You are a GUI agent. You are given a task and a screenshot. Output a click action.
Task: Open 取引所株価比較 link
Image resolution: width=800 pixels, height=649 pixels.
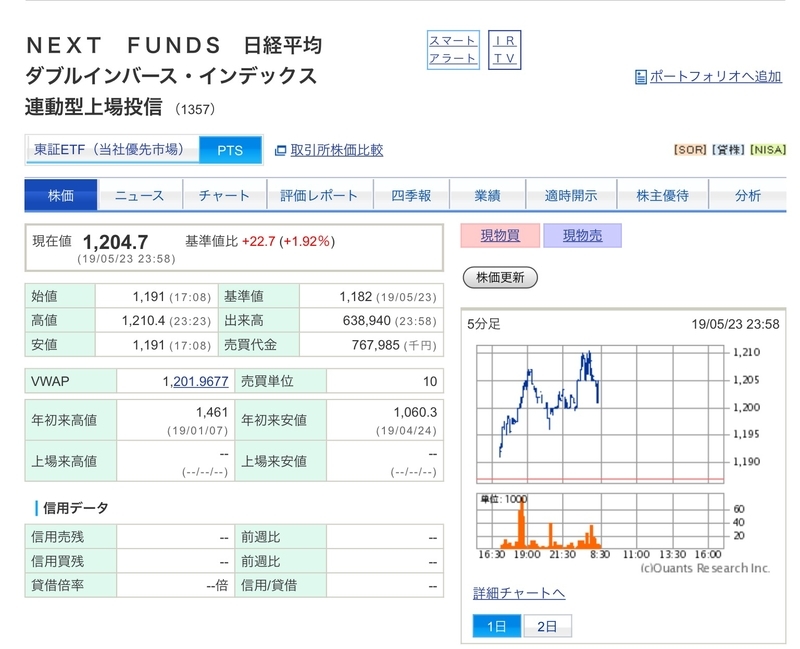tap(337, 150)
